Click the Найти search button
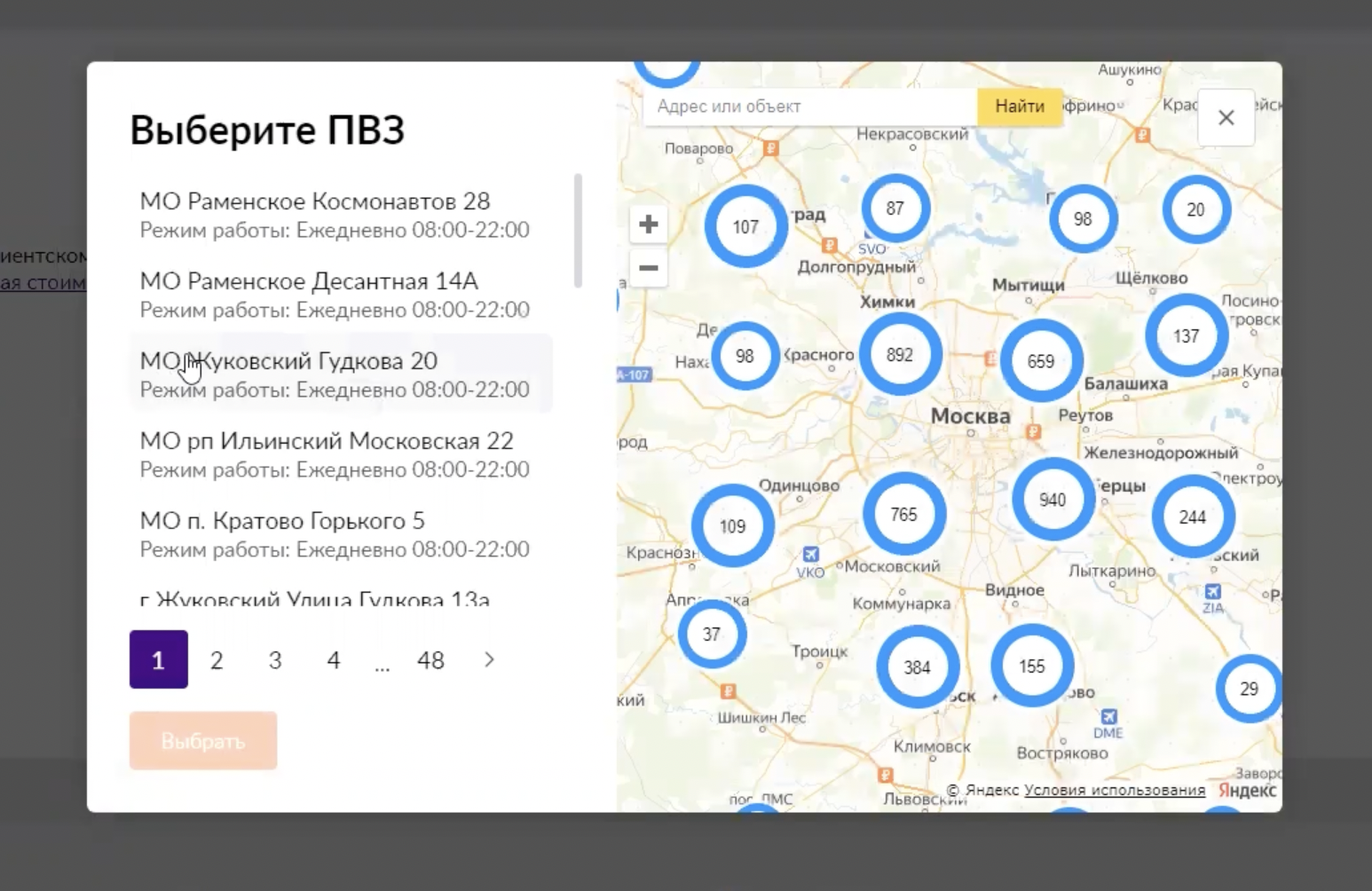 [1020, 106]
